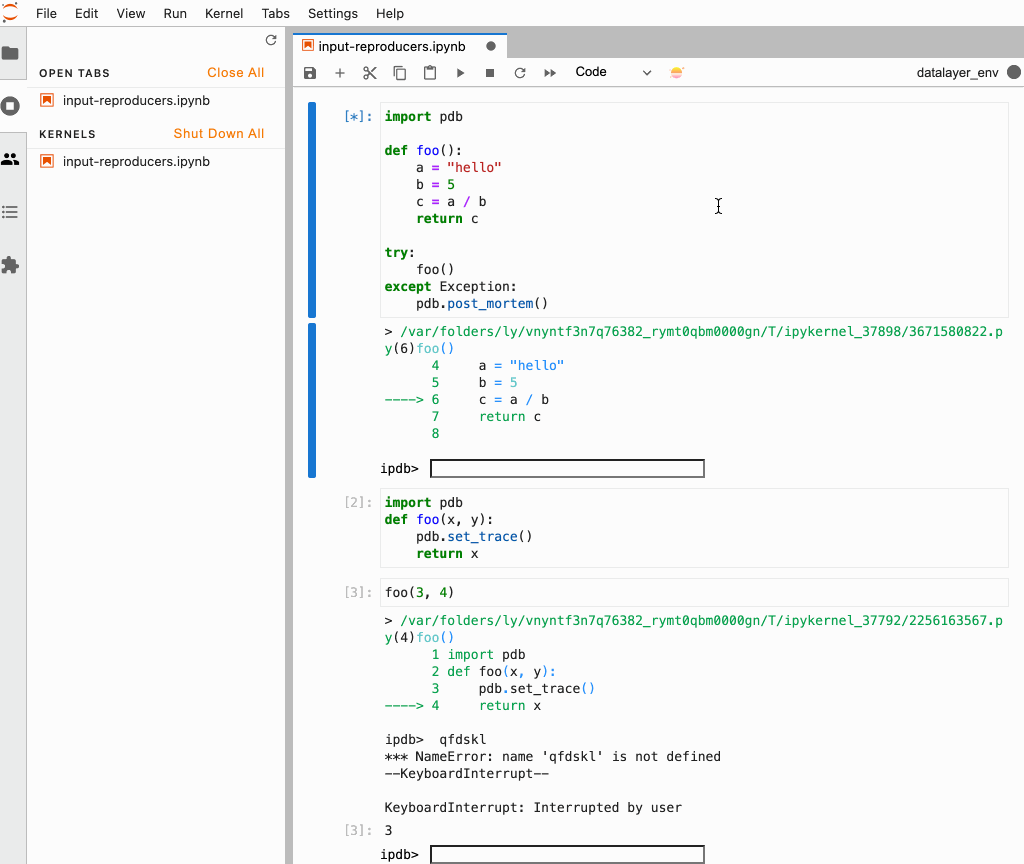Toggle the table of contents panel
The image size is (1024, 864).
[x=12, y=212]
